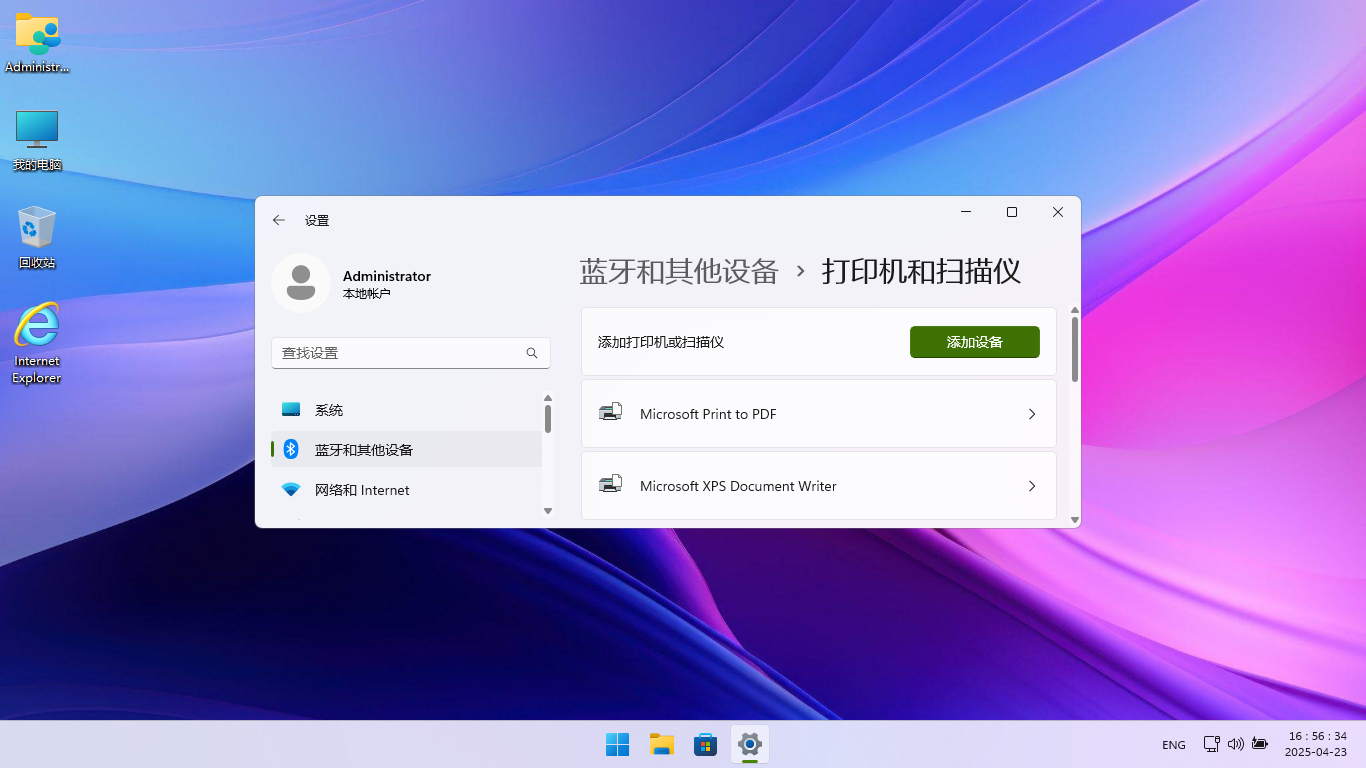Expand the Microsoft Print to PDF chevron
This screenshot has width=1366, height=768.
coord(1032,414)
